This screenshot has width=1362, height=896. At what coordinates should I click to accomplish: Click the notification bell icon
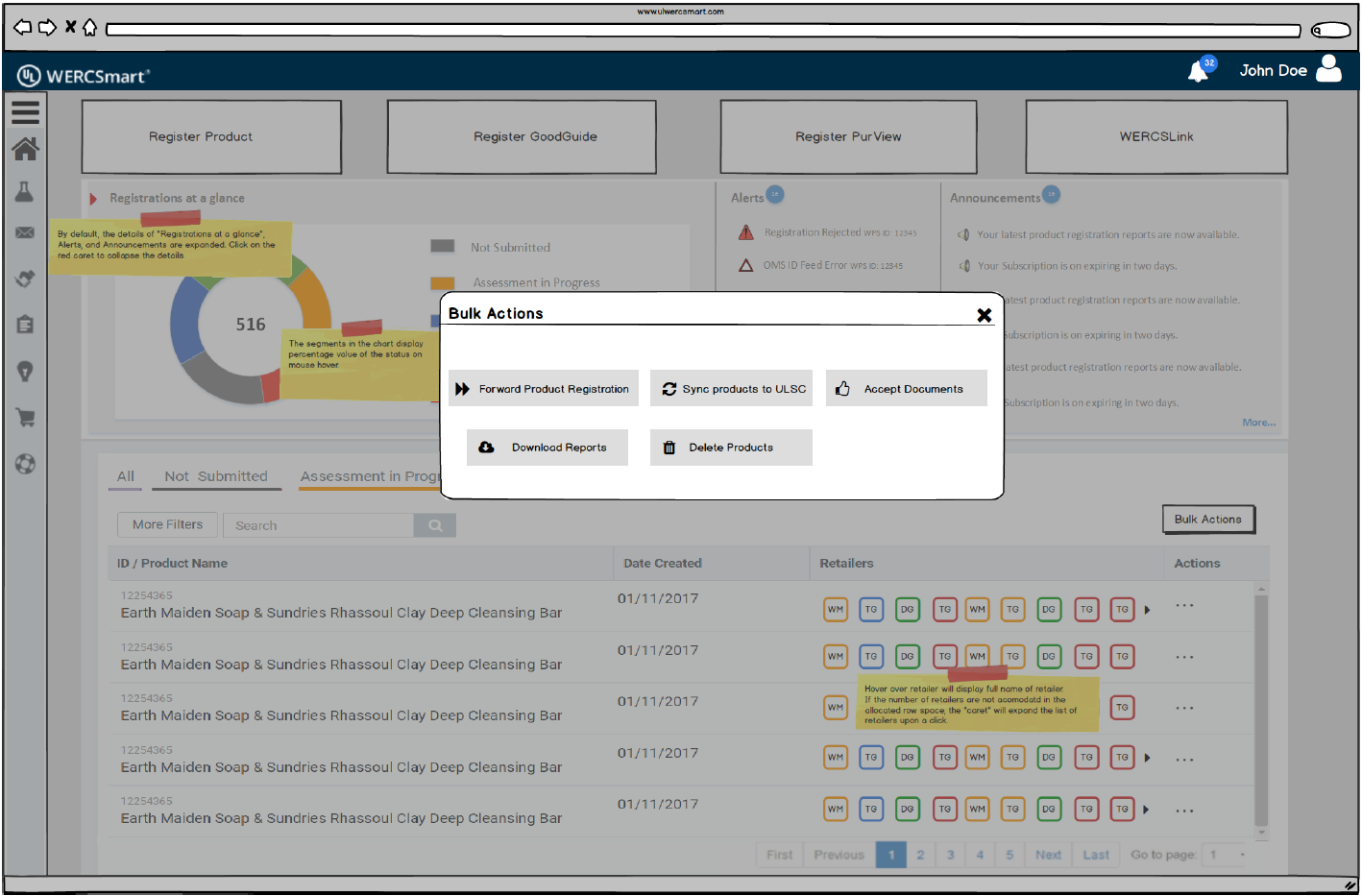point(1198,71)
